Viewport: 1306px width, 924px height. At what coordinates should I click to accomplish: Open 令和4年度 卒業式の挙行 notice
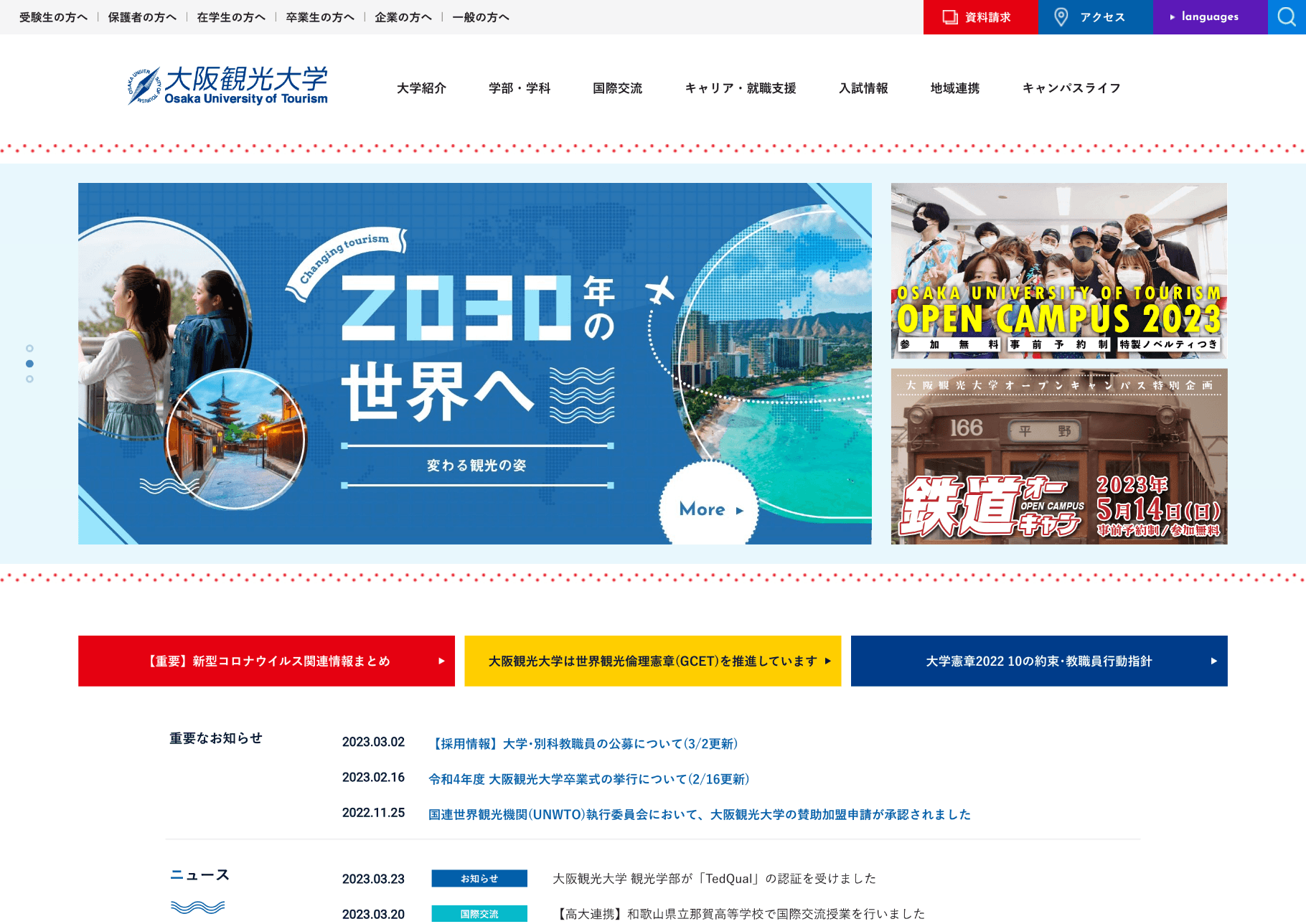pyautogui.click(x=588, y=778)
